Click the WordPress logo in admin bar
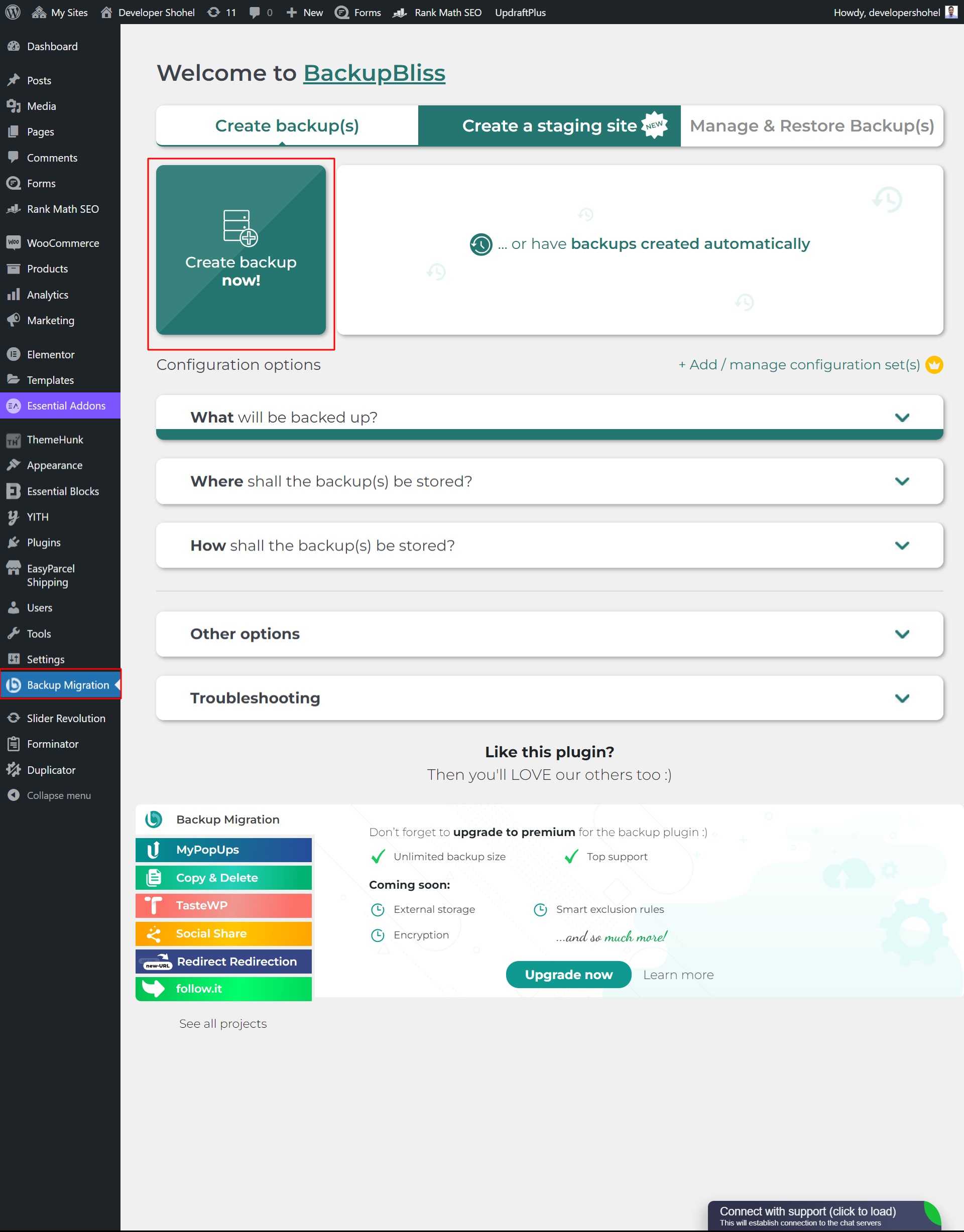The width and height of the screenshot is (964, 1232). 13,12
